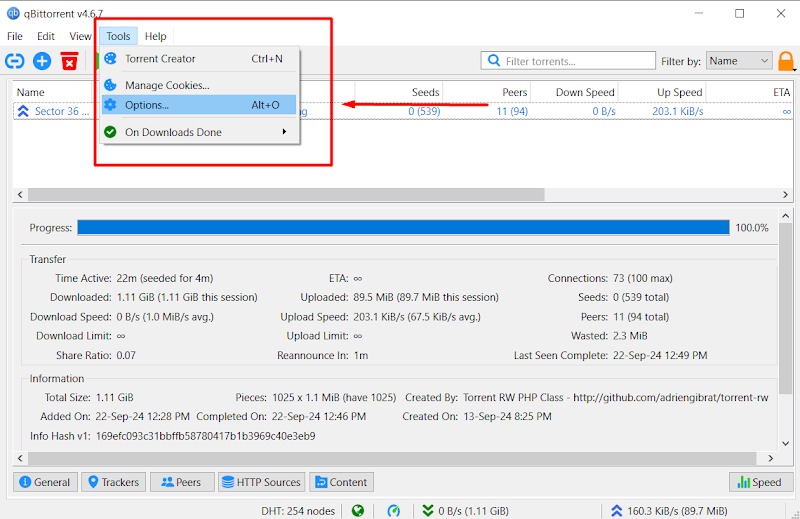Expand On Downloads Done submenu
This screenshot has width=800, height=519.
(x=199, y=132)
